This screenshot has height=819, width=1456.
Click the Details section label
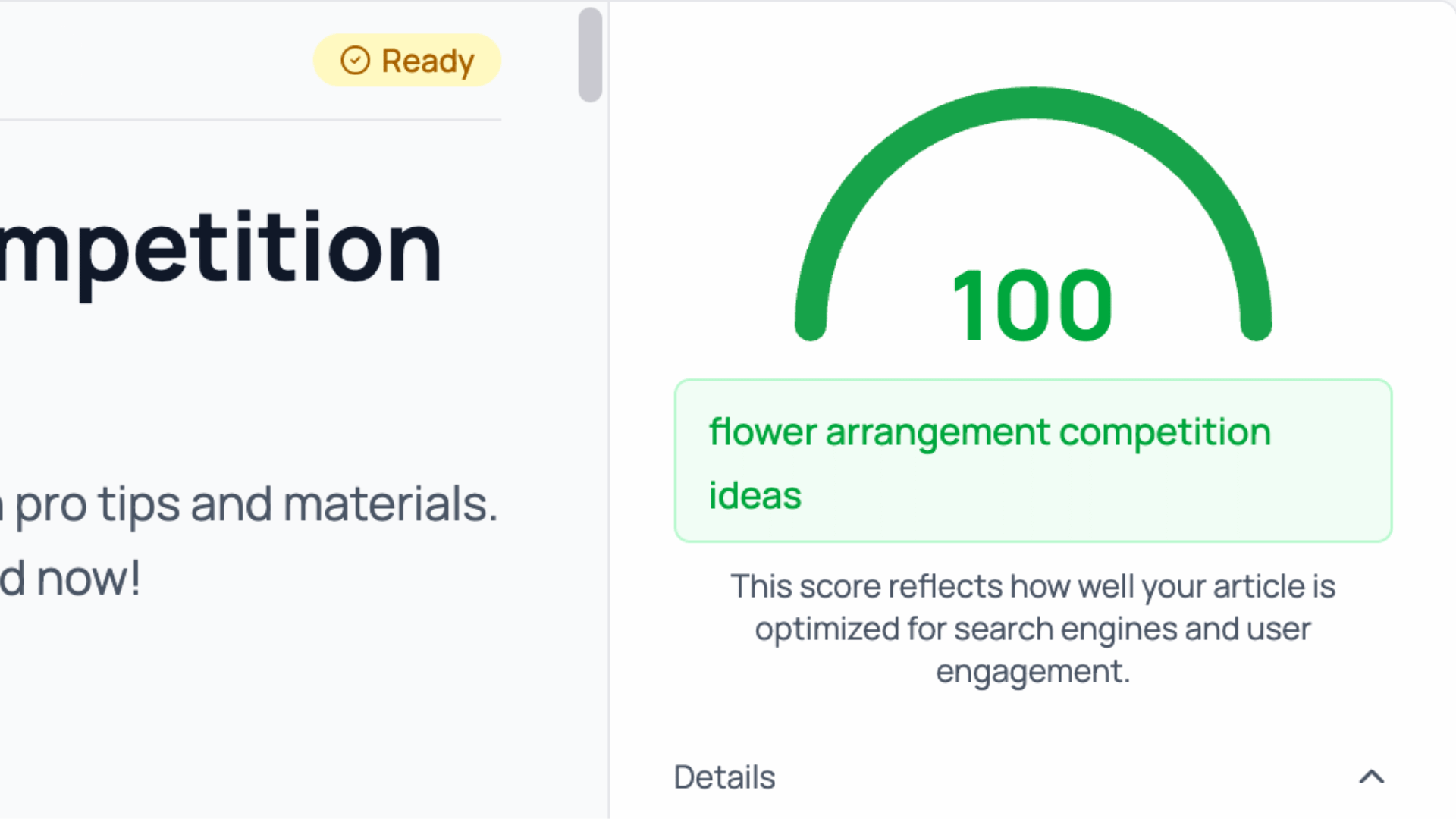(724, 777)
